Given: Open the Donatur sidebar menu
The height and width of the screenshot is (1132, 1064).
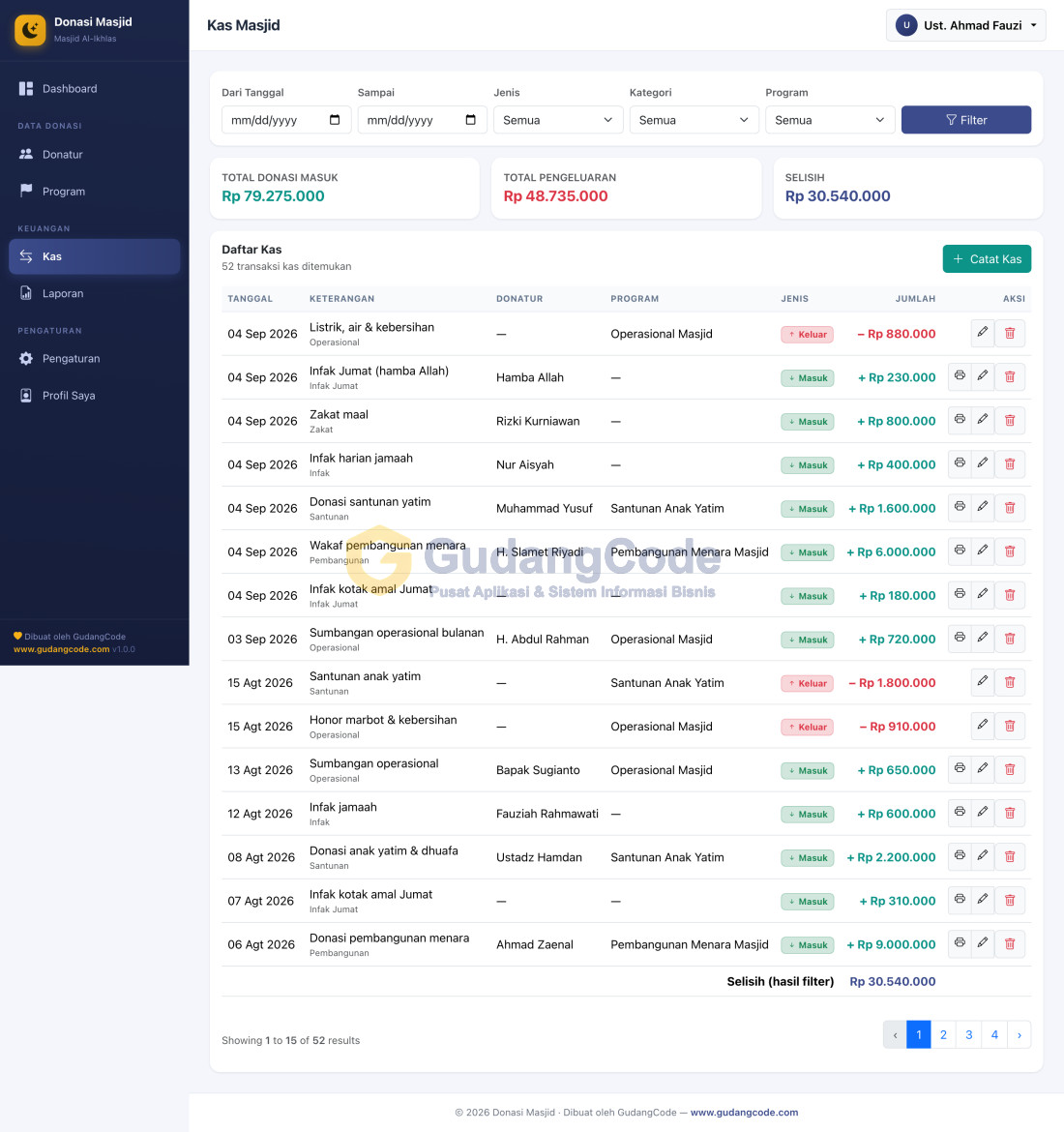Looking at the screenshot, I should pyautogui.click(x=95, y=155).
